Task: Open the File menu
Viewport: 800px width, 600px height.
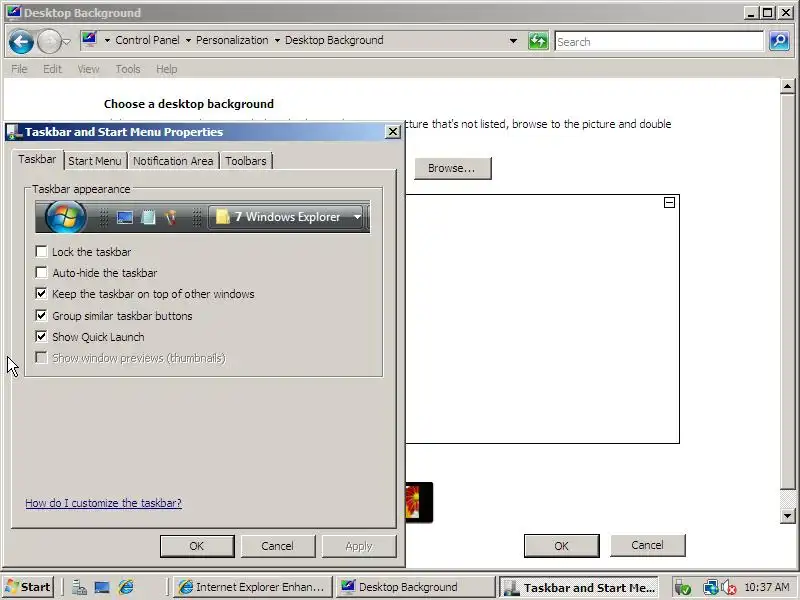Action: pyautogui.click(x=19, y=69)
